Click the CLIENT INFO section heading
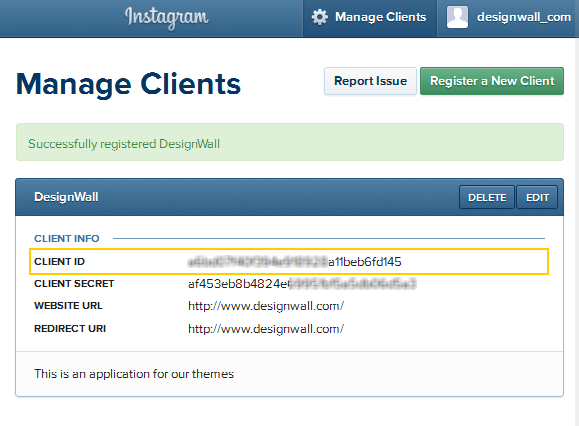 (x=67, y=238)
